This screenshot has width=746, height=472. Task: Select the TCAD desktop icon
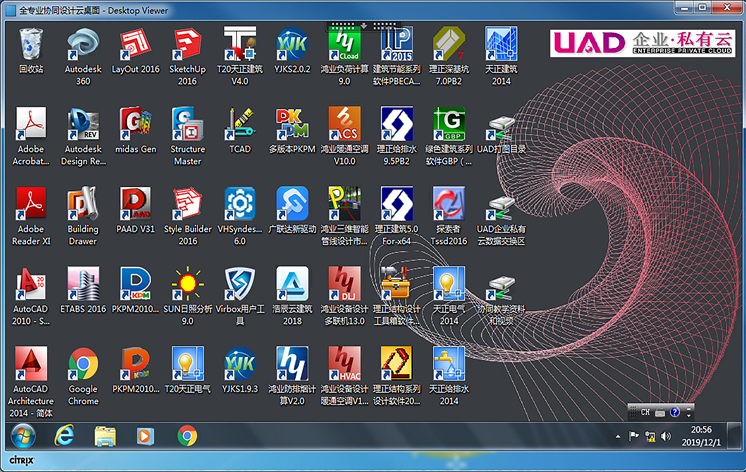(239, 126)
